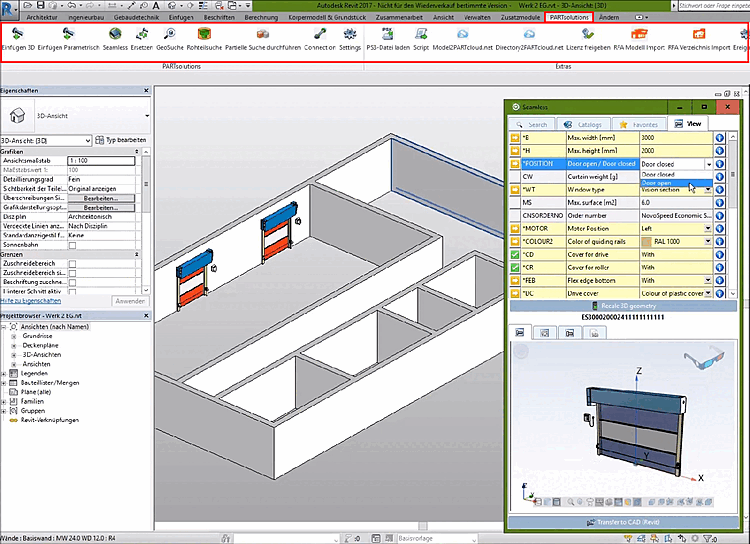
Task: Open Hilfe zu Eigenschaften link
Action: click(31, 301)
